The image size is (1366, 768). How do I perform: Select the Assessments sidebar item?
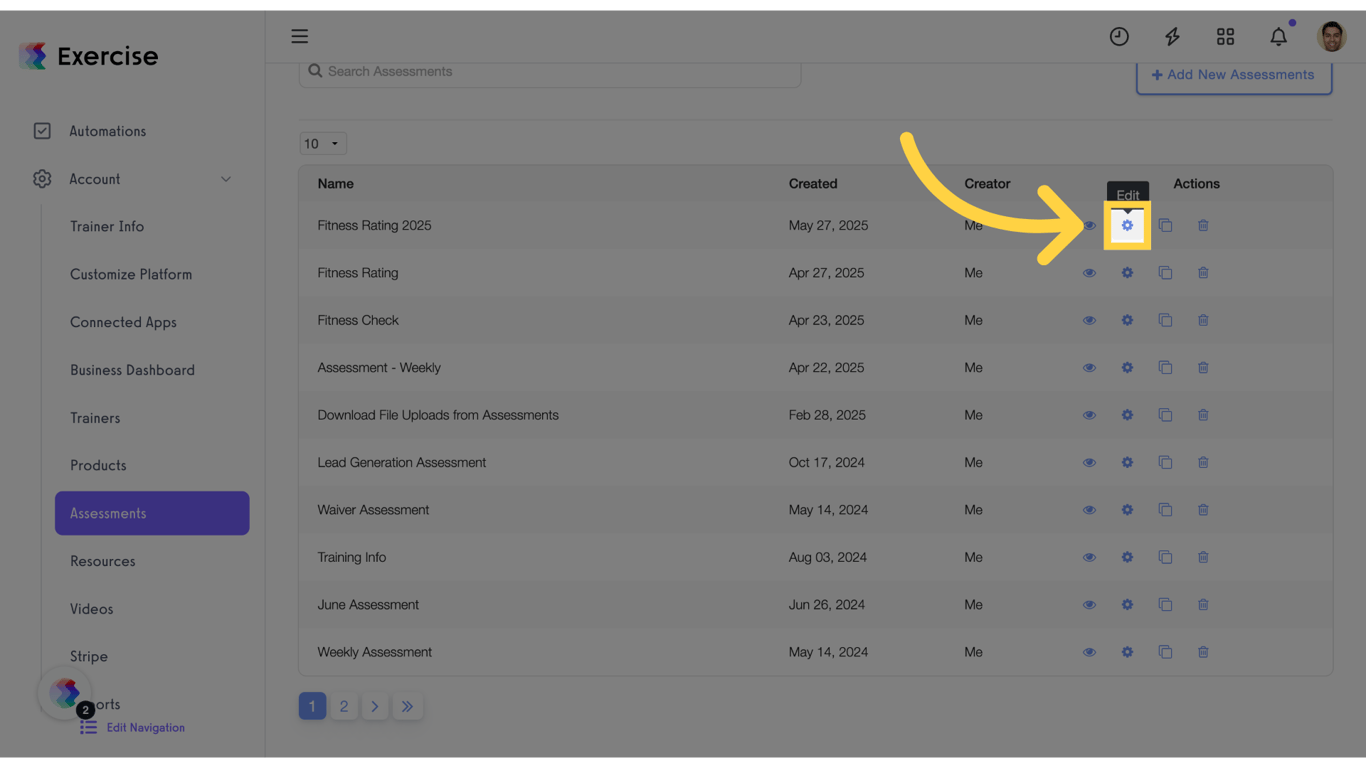pos(152,513)
